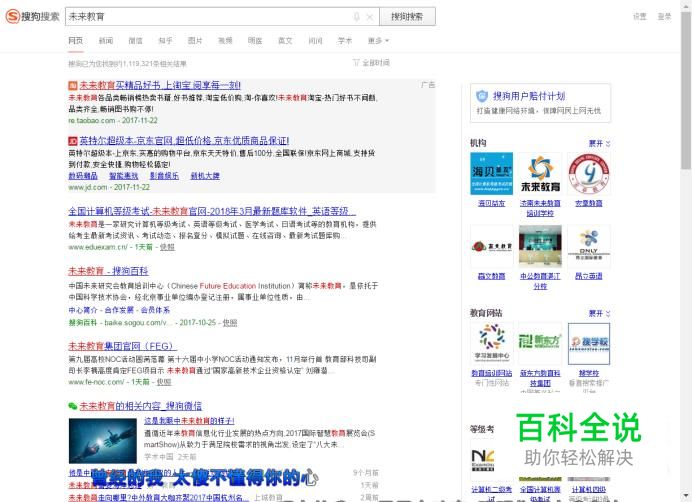The height and width of the screenshot is (502, 692).
Task: Open the 更多 dropdown in search tabs
Action: tap(378, 41)
